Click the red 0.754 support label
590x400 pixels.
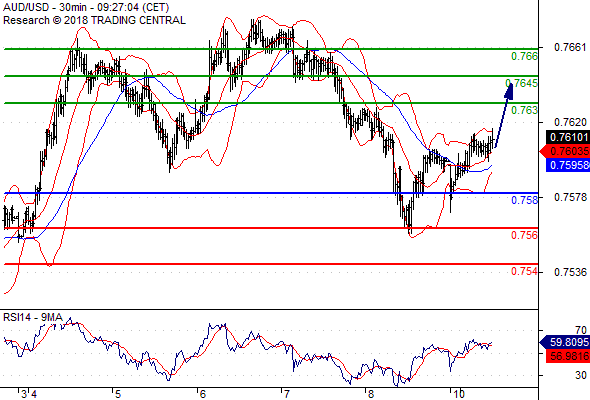pos(524,271)
